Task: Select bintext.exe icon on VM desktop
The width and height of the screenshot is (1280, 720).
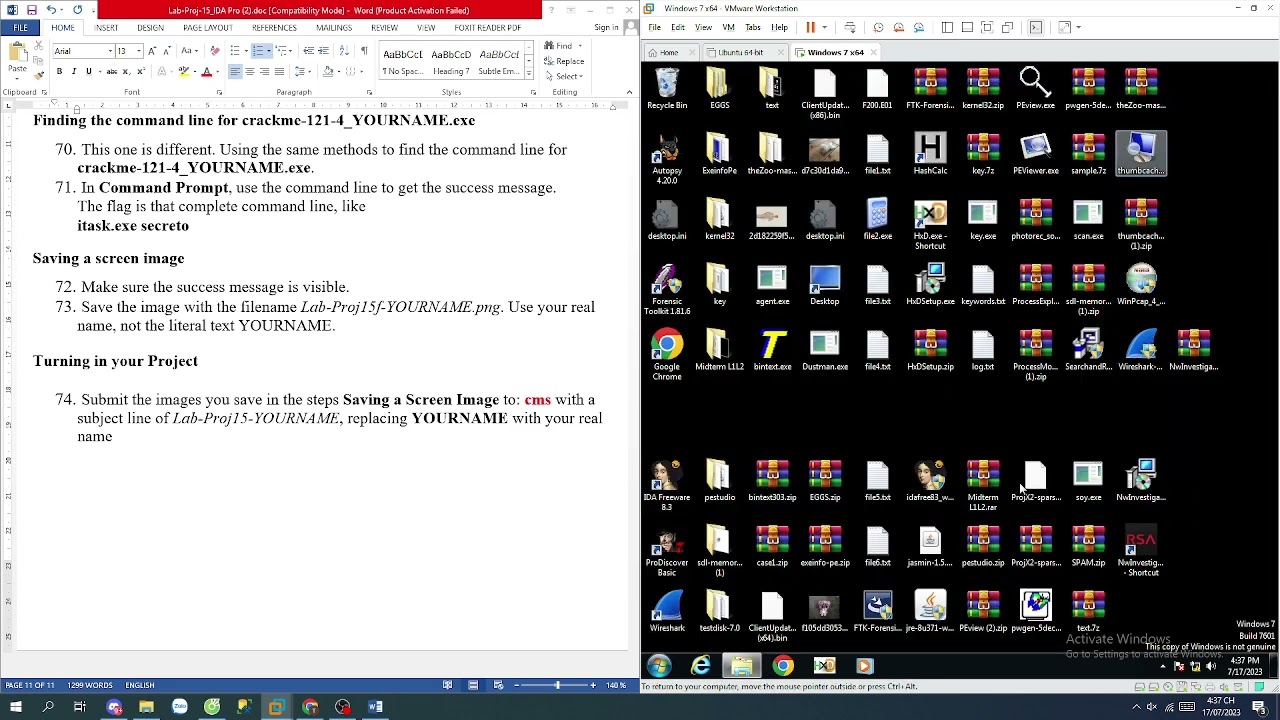Action: coord(772,350)
